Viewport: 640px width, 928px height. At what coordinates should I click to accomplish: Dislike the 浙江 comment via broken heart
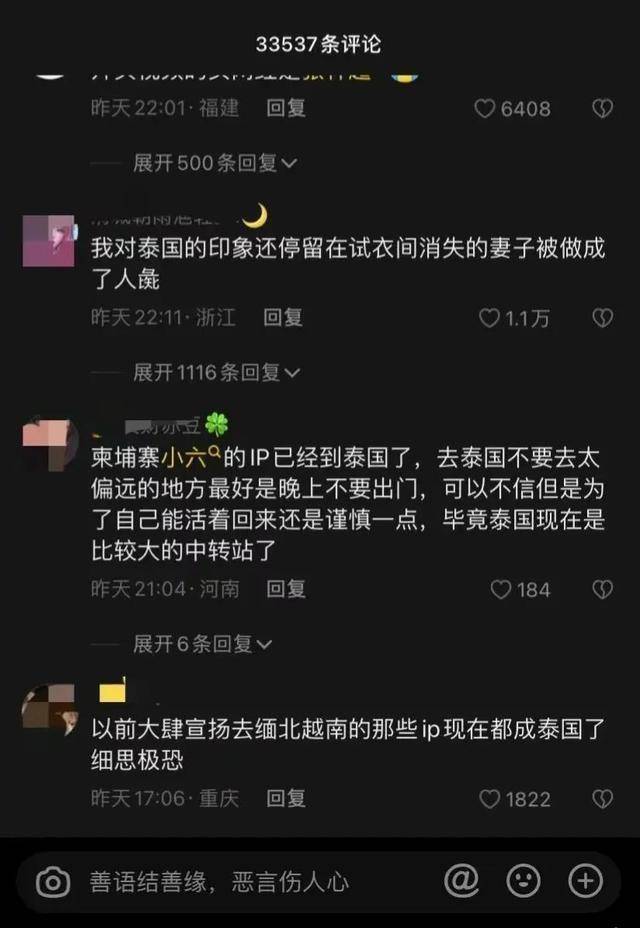coord(603,318)
